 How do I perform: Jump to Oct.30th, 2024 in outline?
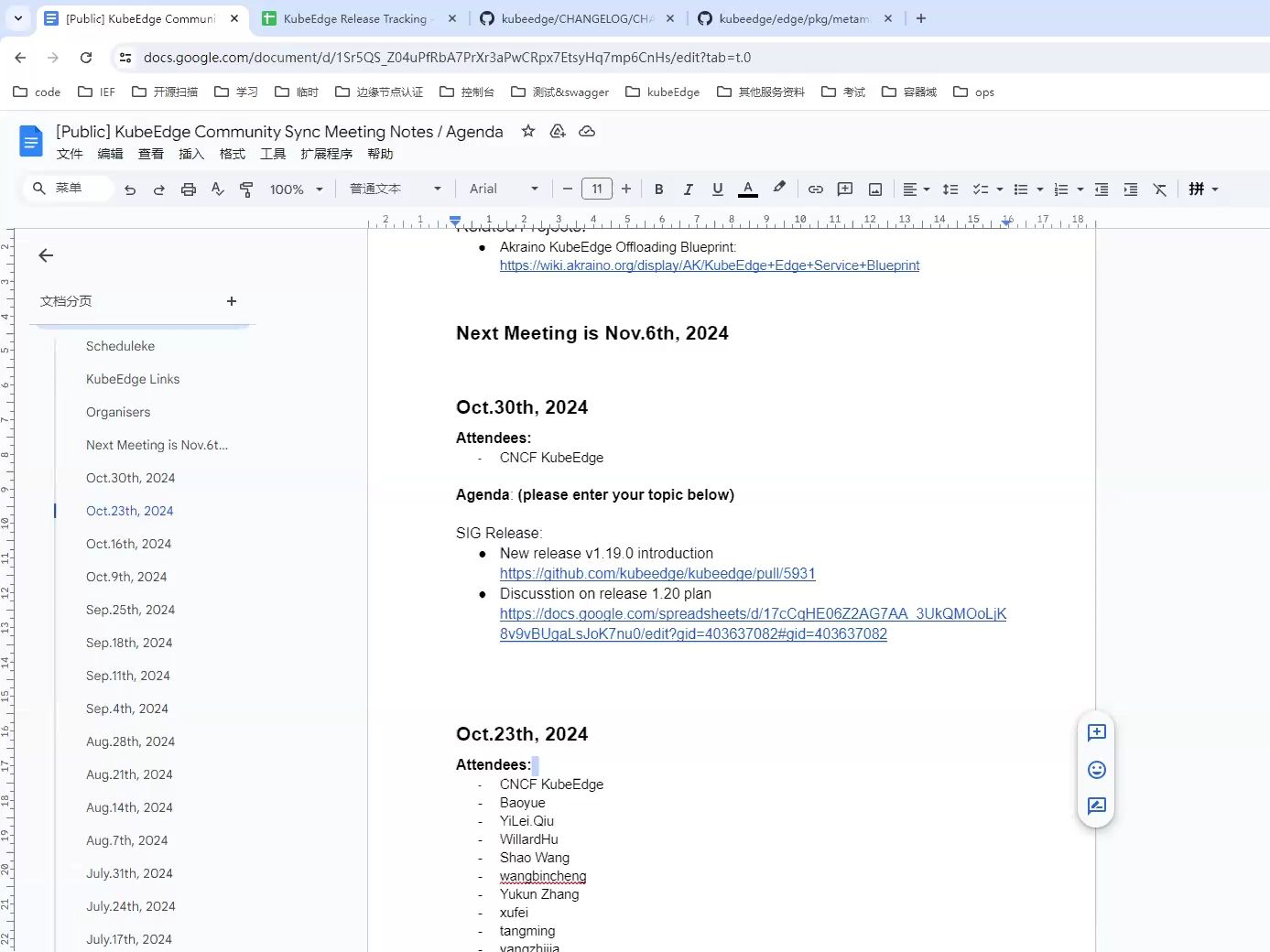pyautogui.click(x=130, y=478)
